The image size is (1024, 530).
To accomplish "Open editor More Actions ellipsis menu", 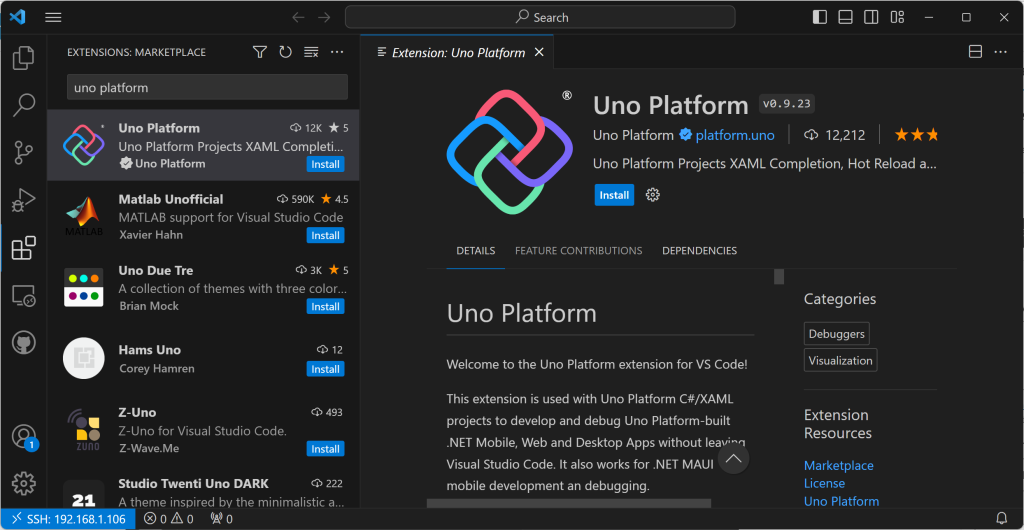I will point(1002,52).
